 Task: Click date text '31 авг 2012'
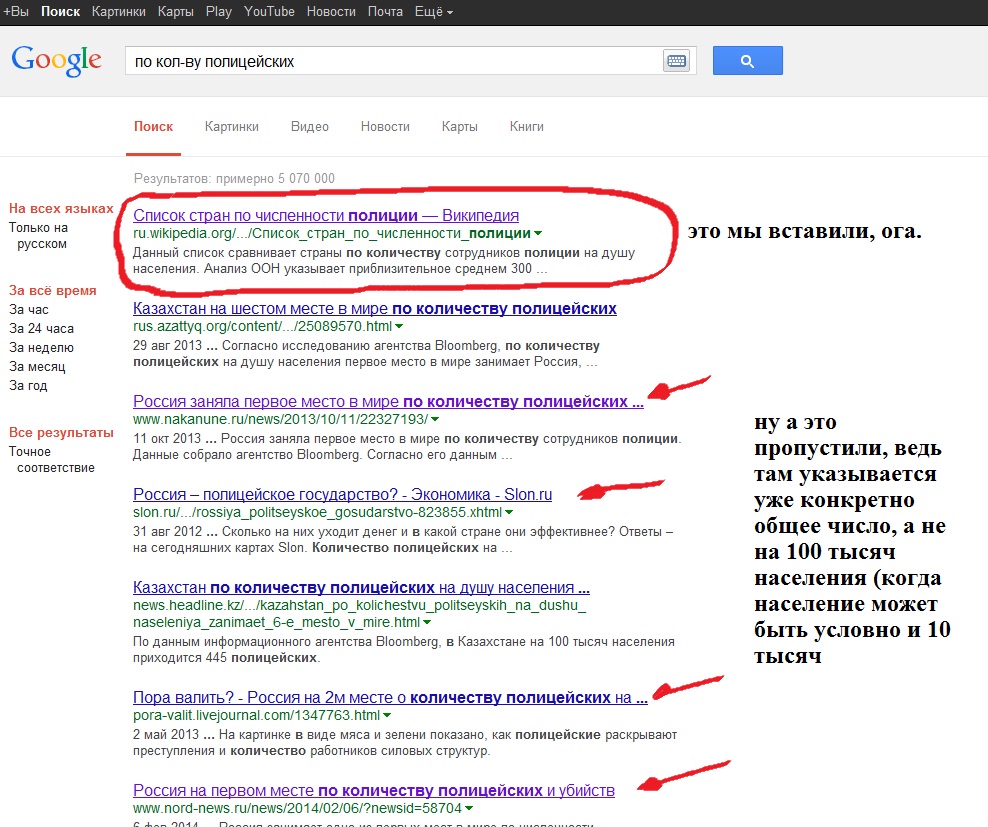pyautogui.click(x=168, y=532)
